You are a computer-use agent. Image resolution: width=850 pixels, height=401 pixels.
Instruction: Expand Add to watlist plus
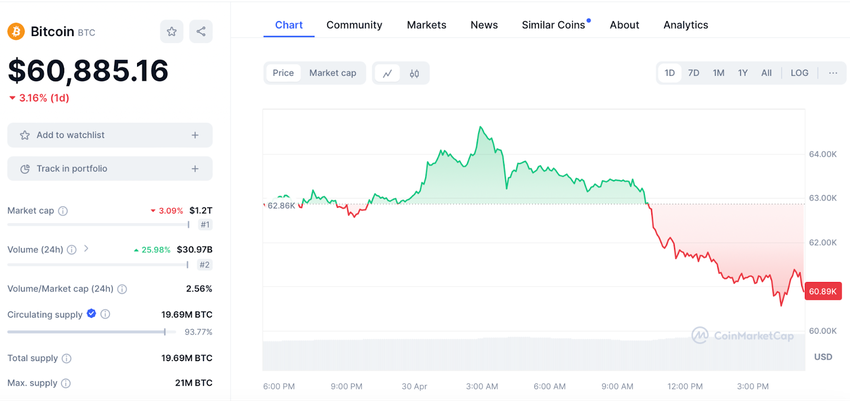pos(195,135)
